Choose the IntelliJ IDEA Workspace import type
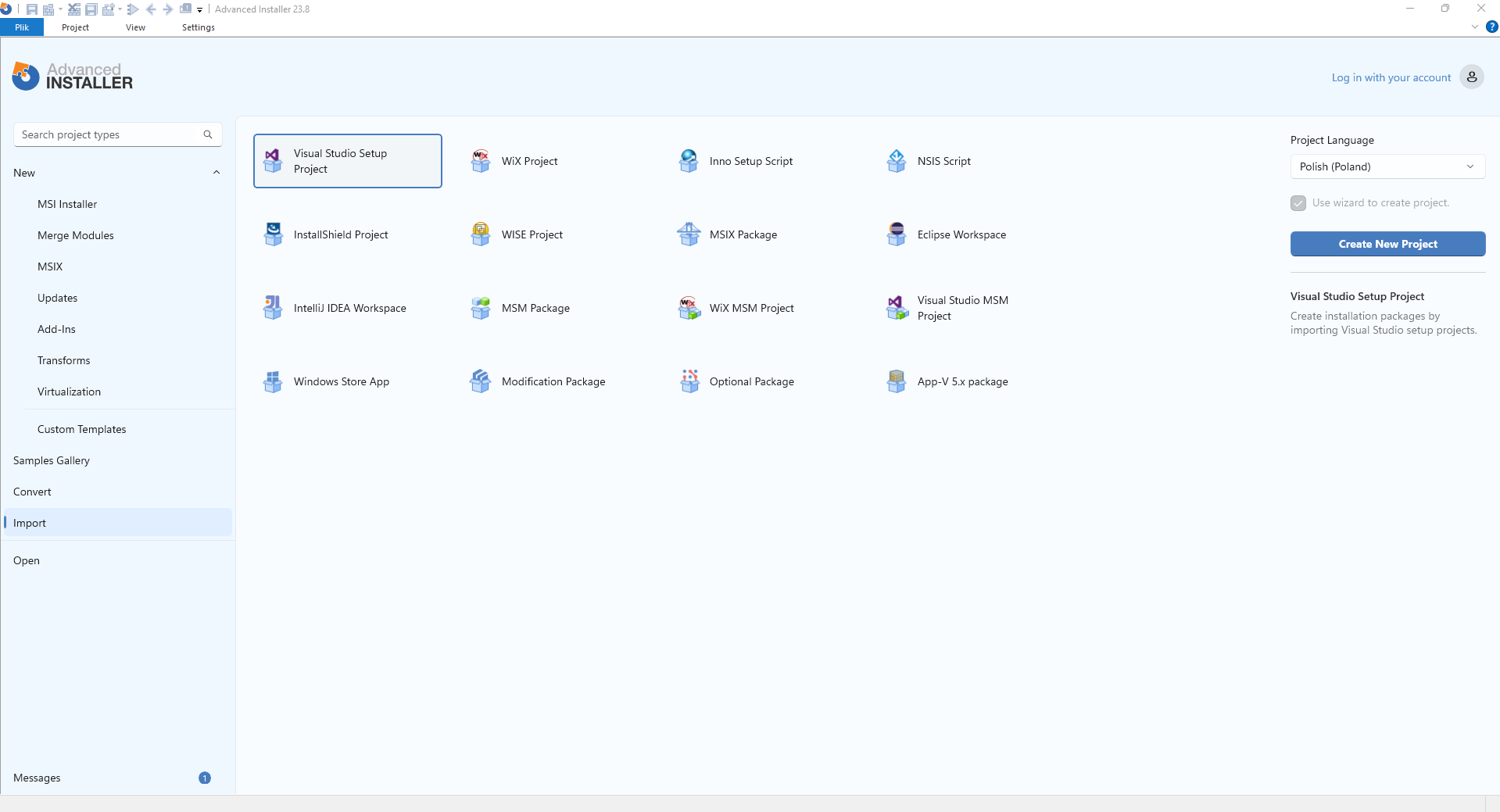 tap(335, 308)
